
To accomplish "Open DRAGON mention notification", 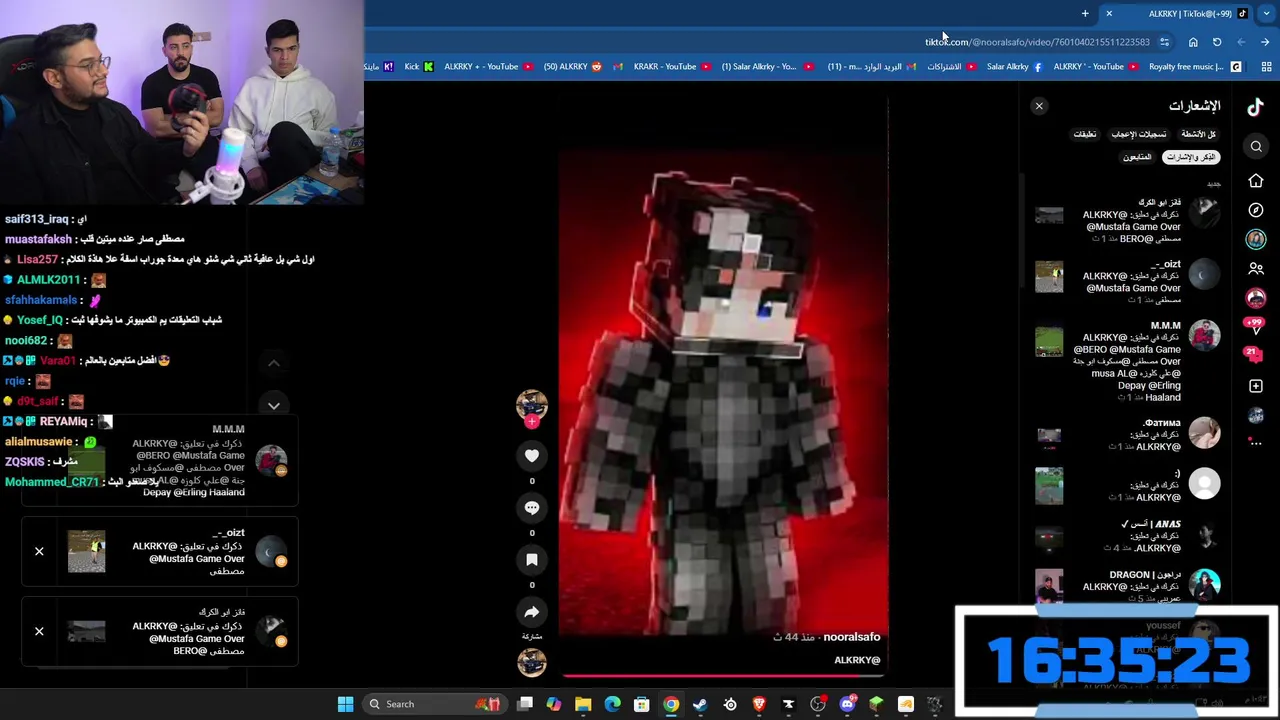I will tap(1127, 586).
